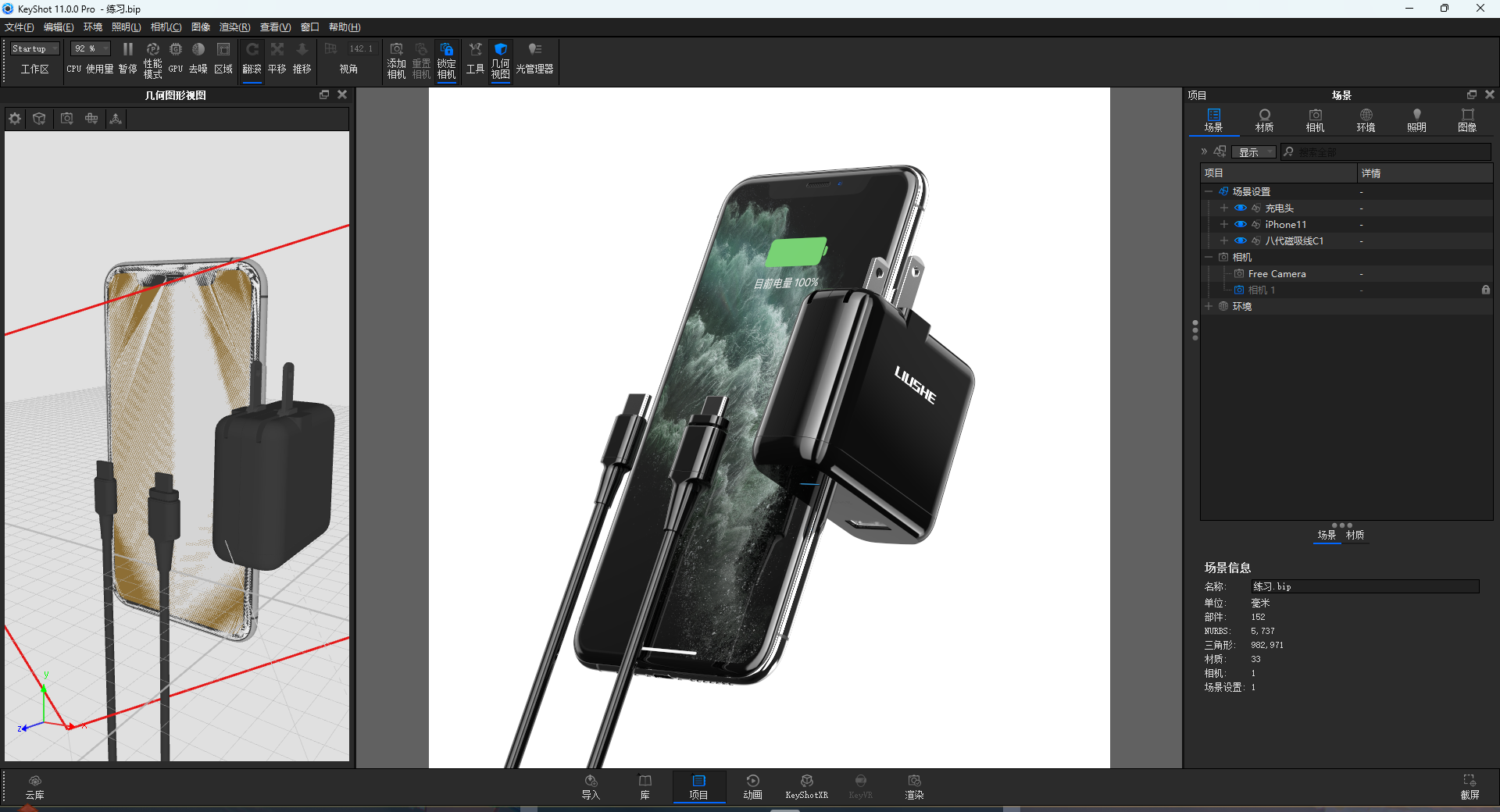Toggle the geometry view (几何视图) button

click(x=501, y=60)
